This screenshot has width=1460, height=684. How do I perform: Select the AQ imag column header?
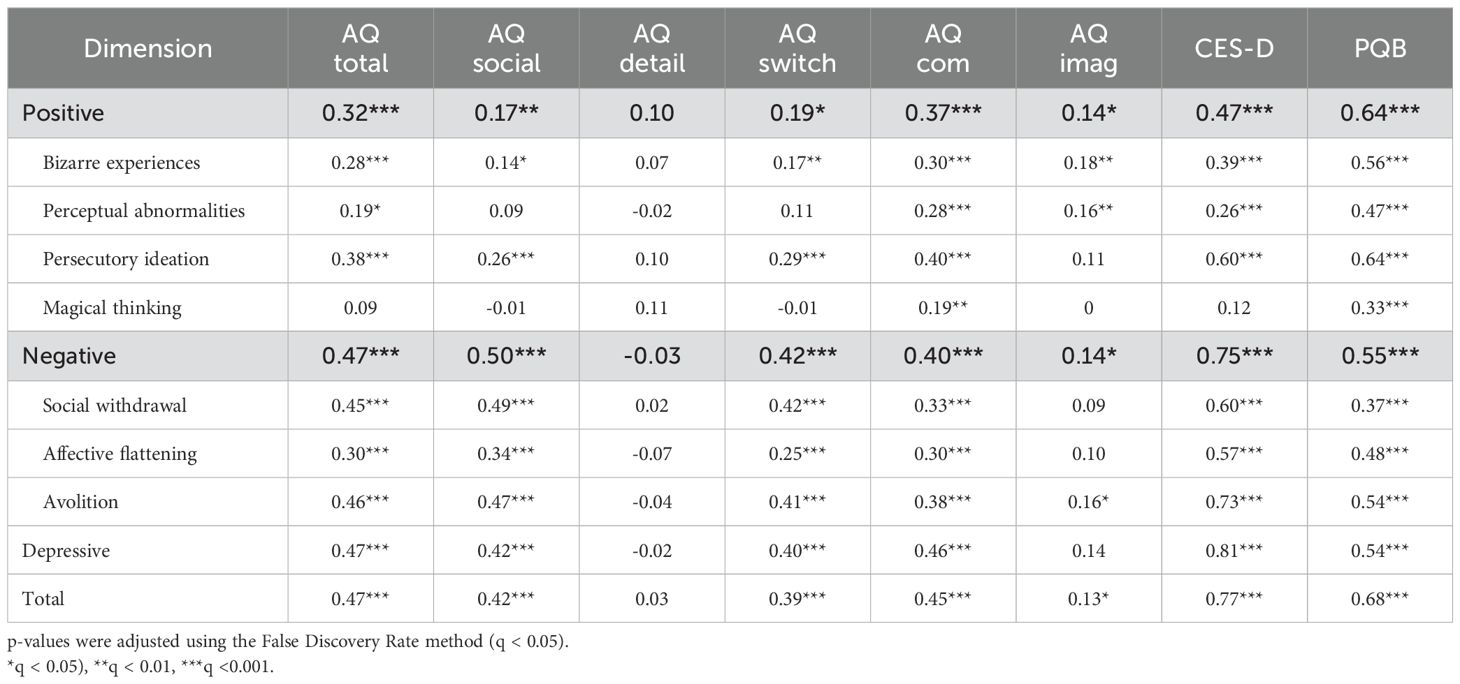click(1089, 48)
